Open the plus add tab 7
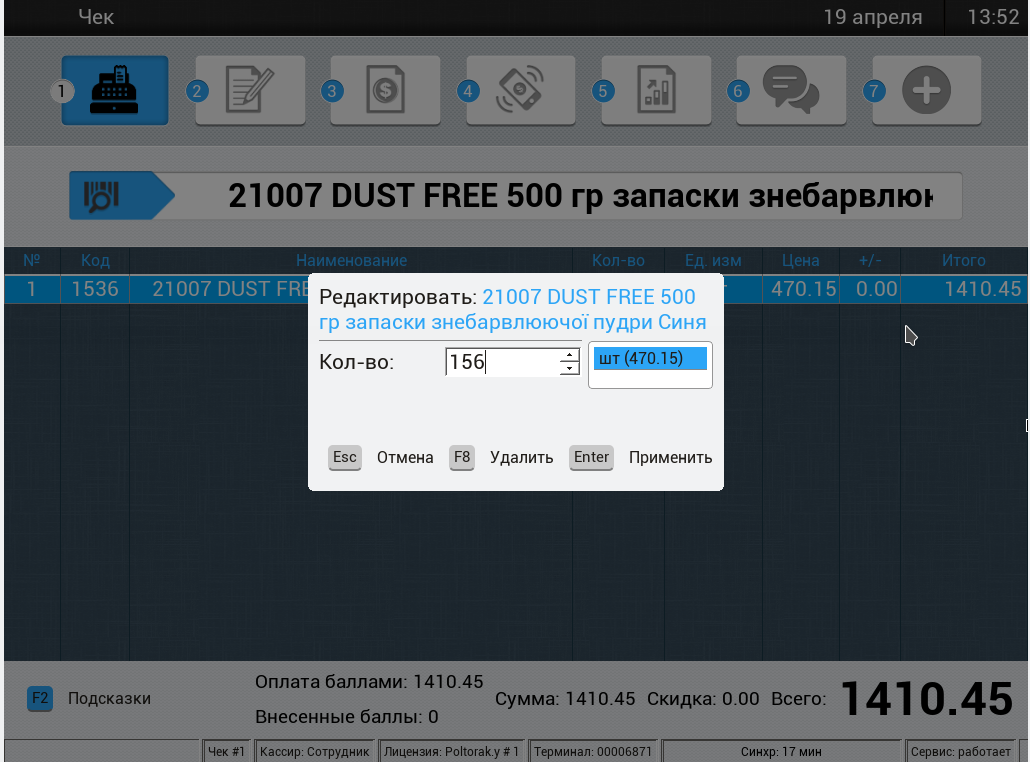The width and height of the screenshot is (1030, 762). coord(927,90)
